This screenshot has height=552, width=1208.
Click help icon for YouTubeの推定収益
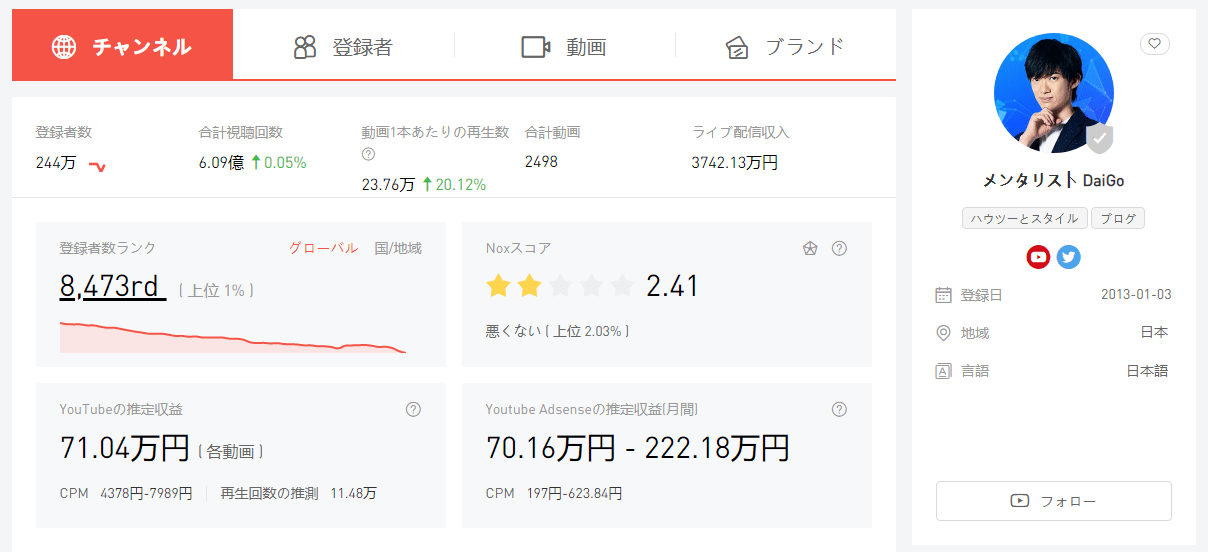414,409
